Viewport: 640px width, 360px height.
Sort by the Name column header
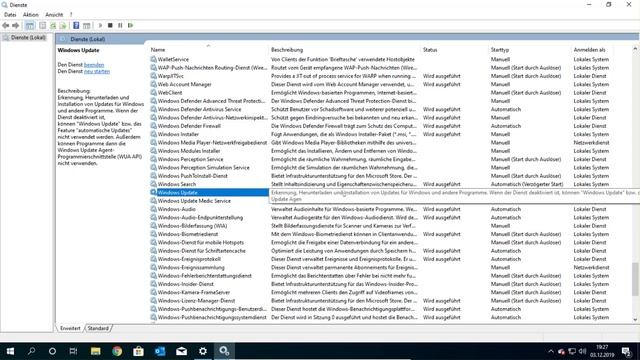[x=208, y=50]
